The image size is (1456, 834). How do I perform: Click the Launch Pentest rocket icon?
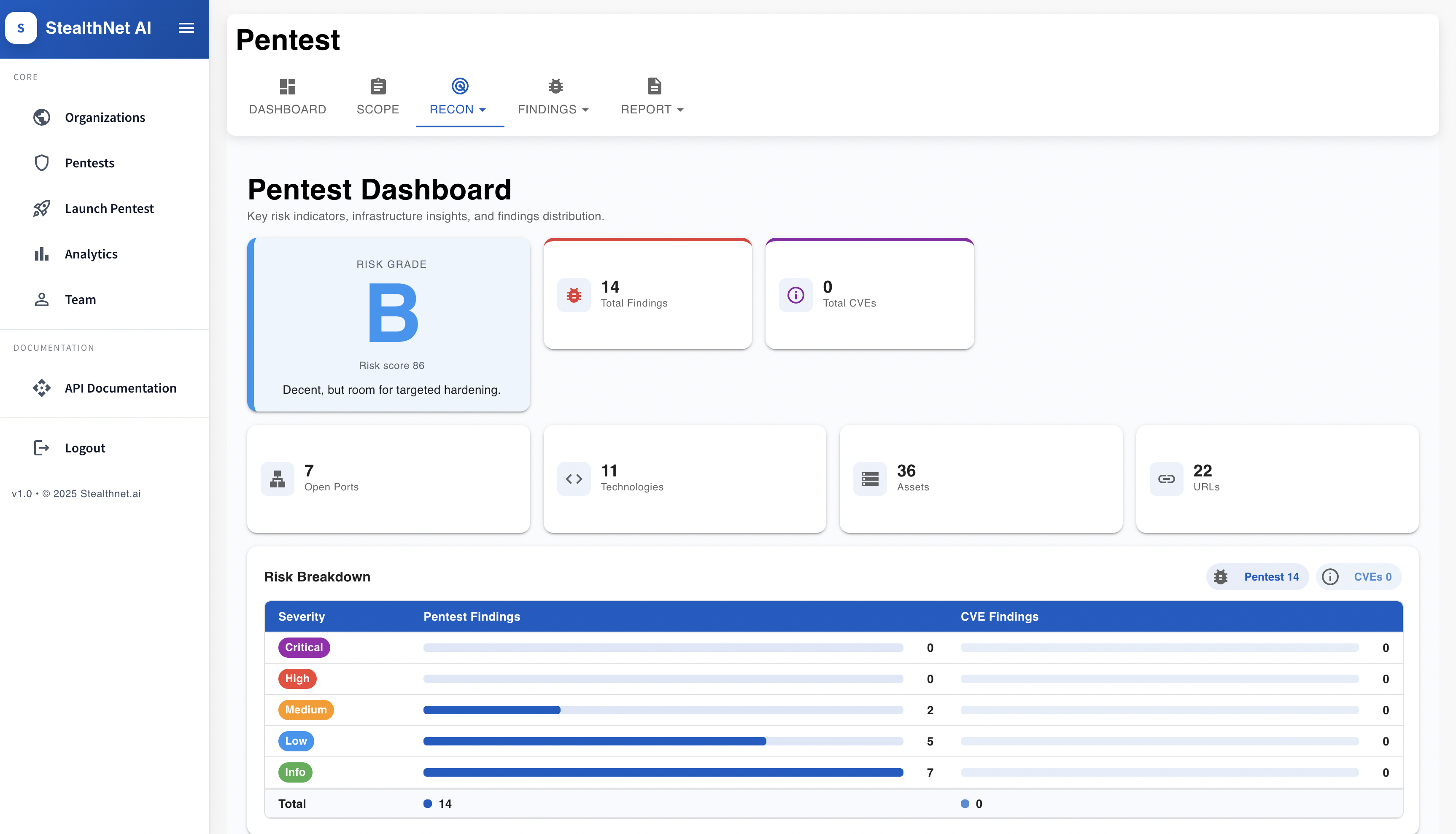click(x=41, y=208)
